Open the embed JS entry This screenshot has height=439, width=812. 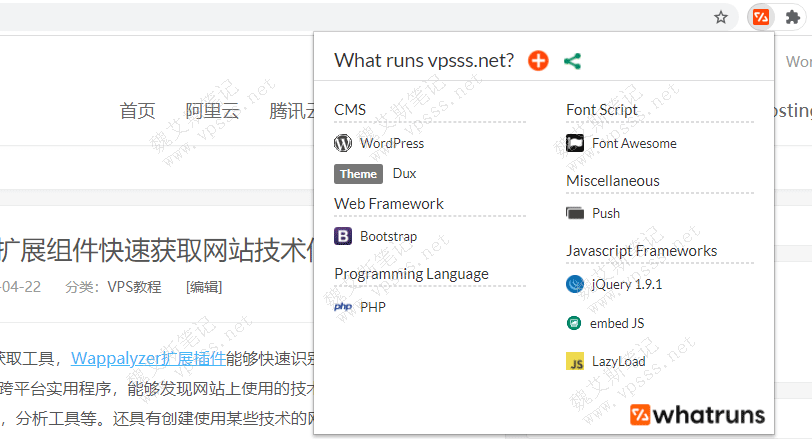tap(617, 324)
